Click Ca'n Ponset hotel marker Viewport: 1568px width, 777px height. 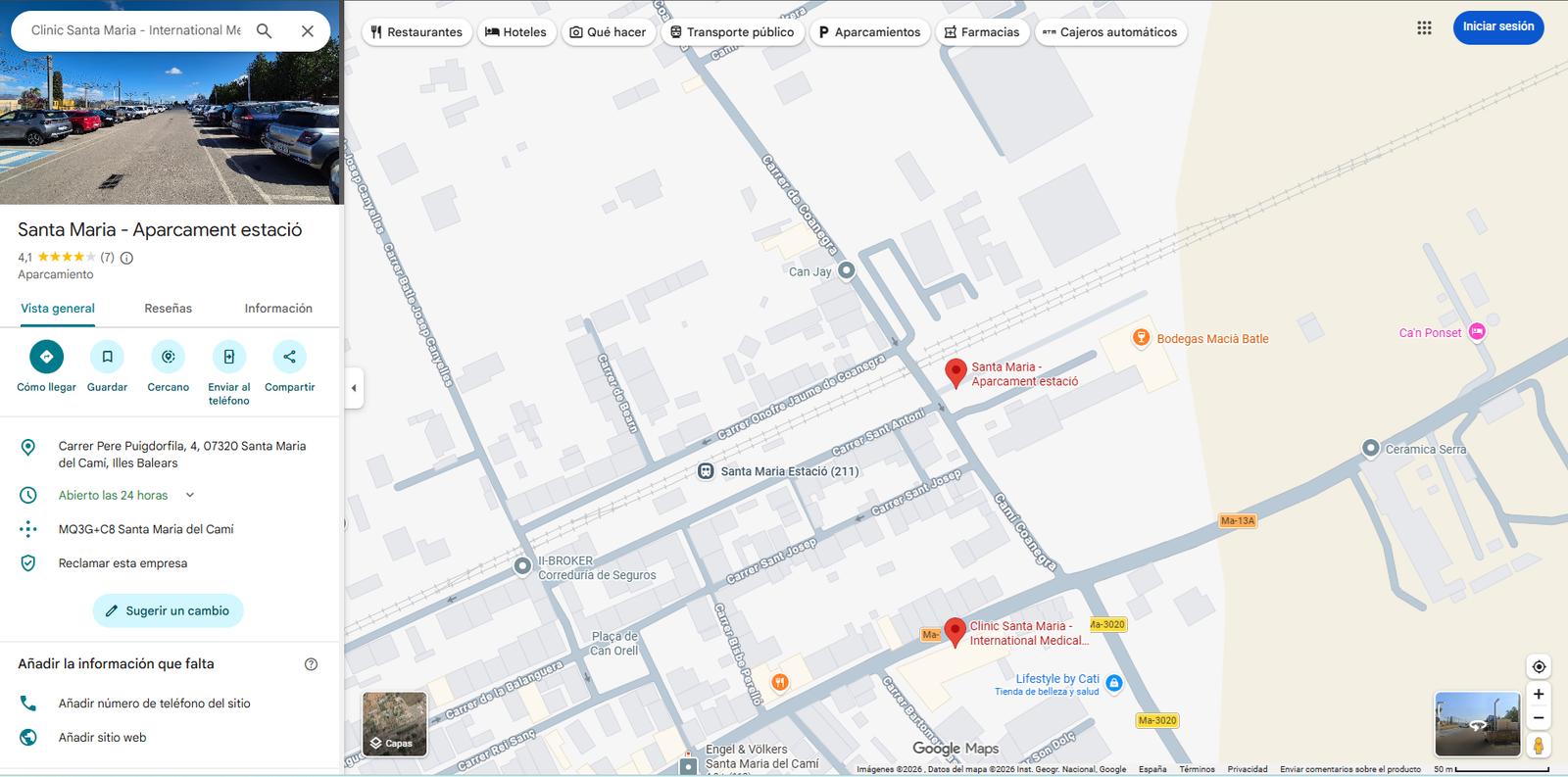click(1477, 332)
